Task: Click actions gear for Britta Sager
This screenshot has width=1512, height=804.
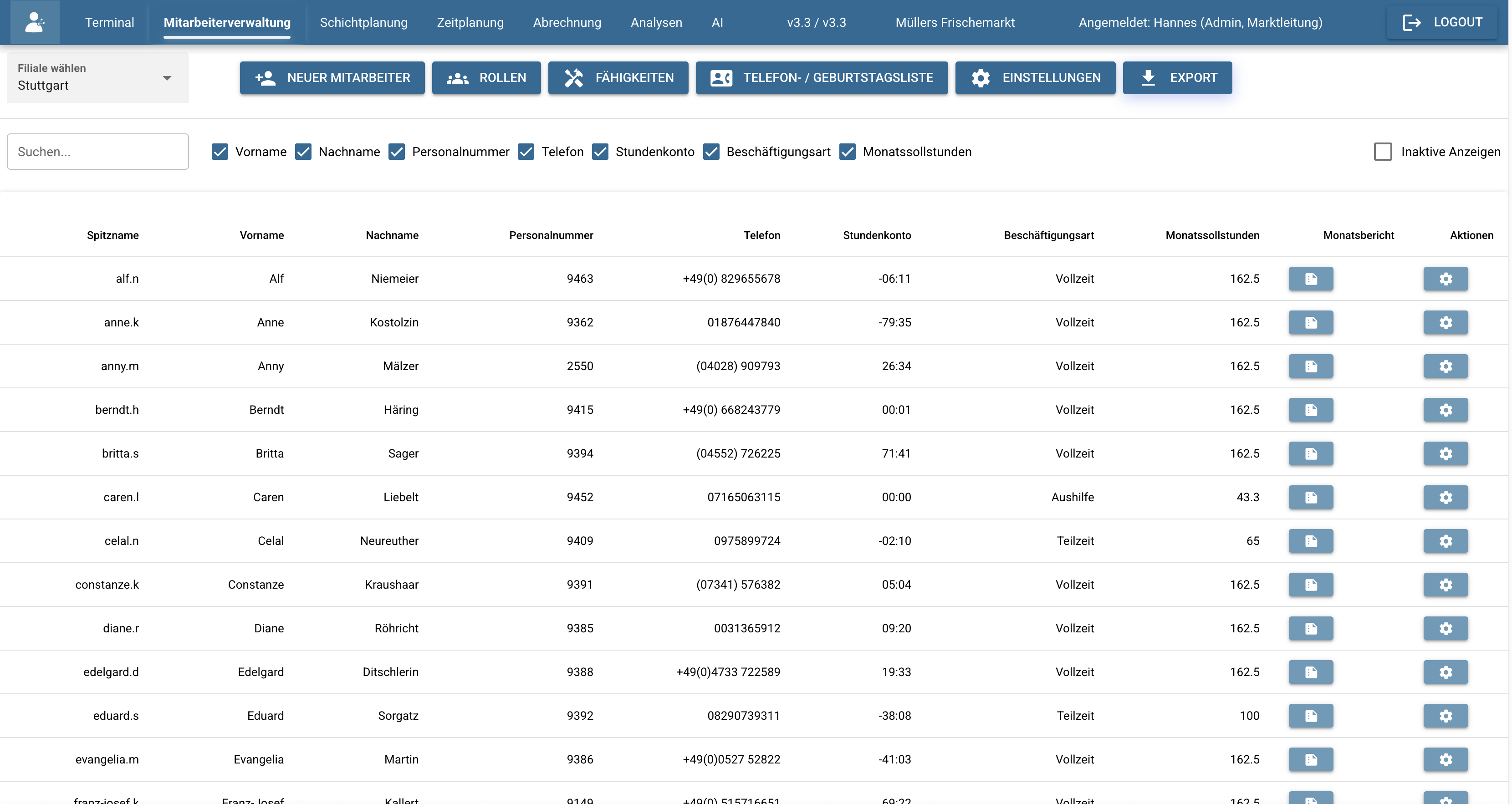Action: (1445, 453)
